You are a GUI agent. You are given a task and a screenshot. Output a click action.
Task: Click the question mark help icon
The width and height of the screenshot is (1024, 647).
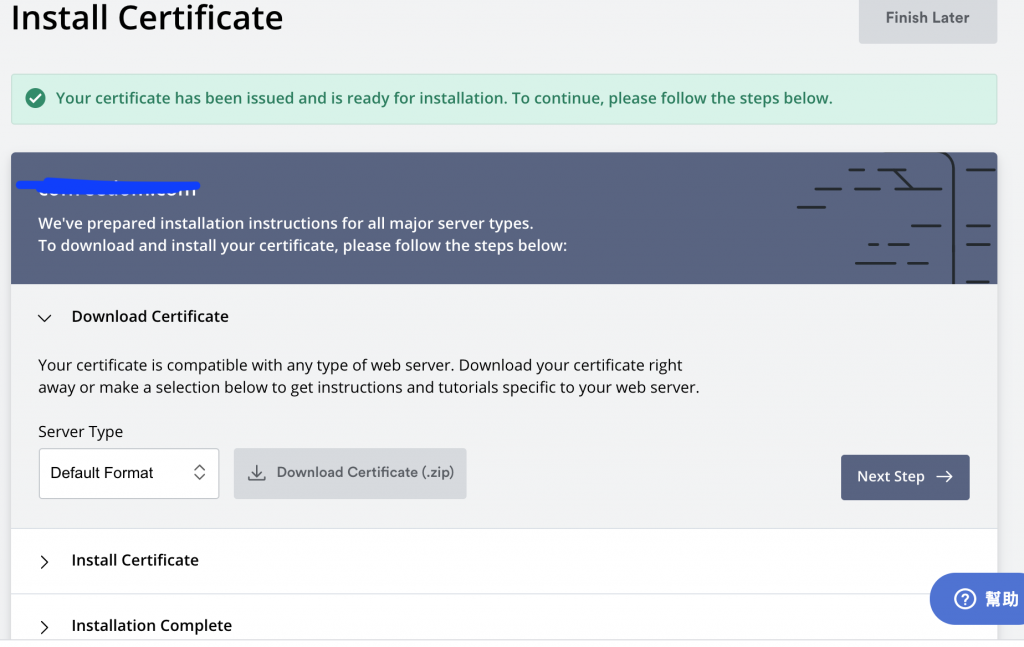[x=965, y=599]
